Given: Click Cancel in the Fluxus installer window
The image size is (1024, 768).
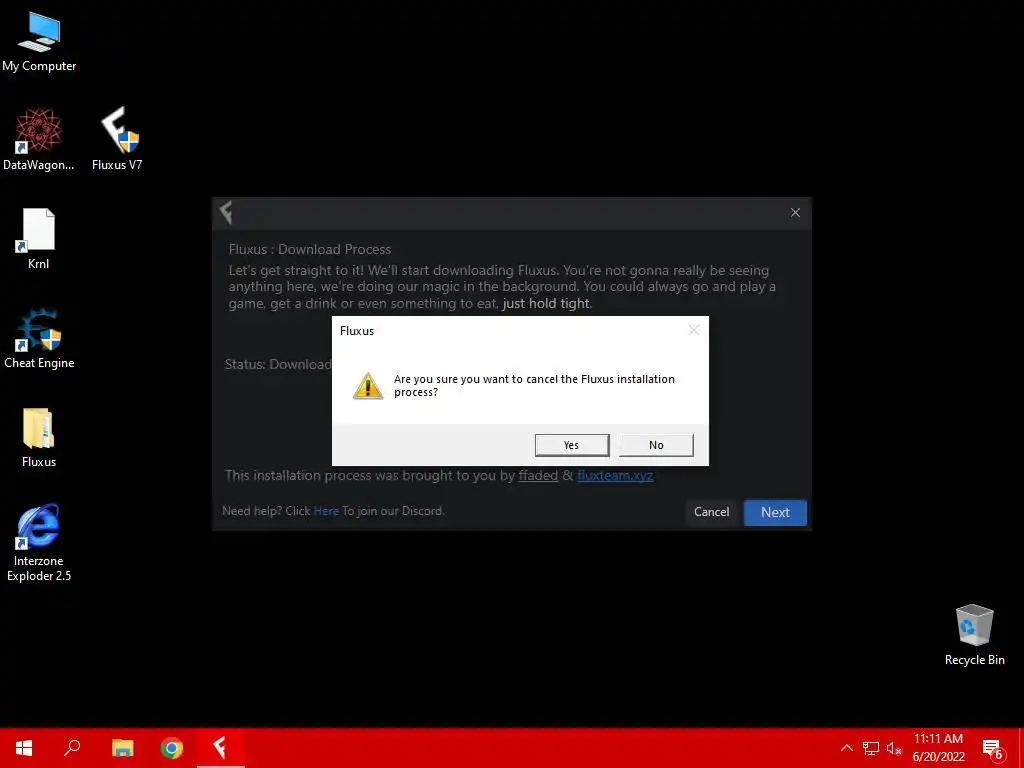Looking at the screenshot, I should pyautogui.click(x=711, y=512).
